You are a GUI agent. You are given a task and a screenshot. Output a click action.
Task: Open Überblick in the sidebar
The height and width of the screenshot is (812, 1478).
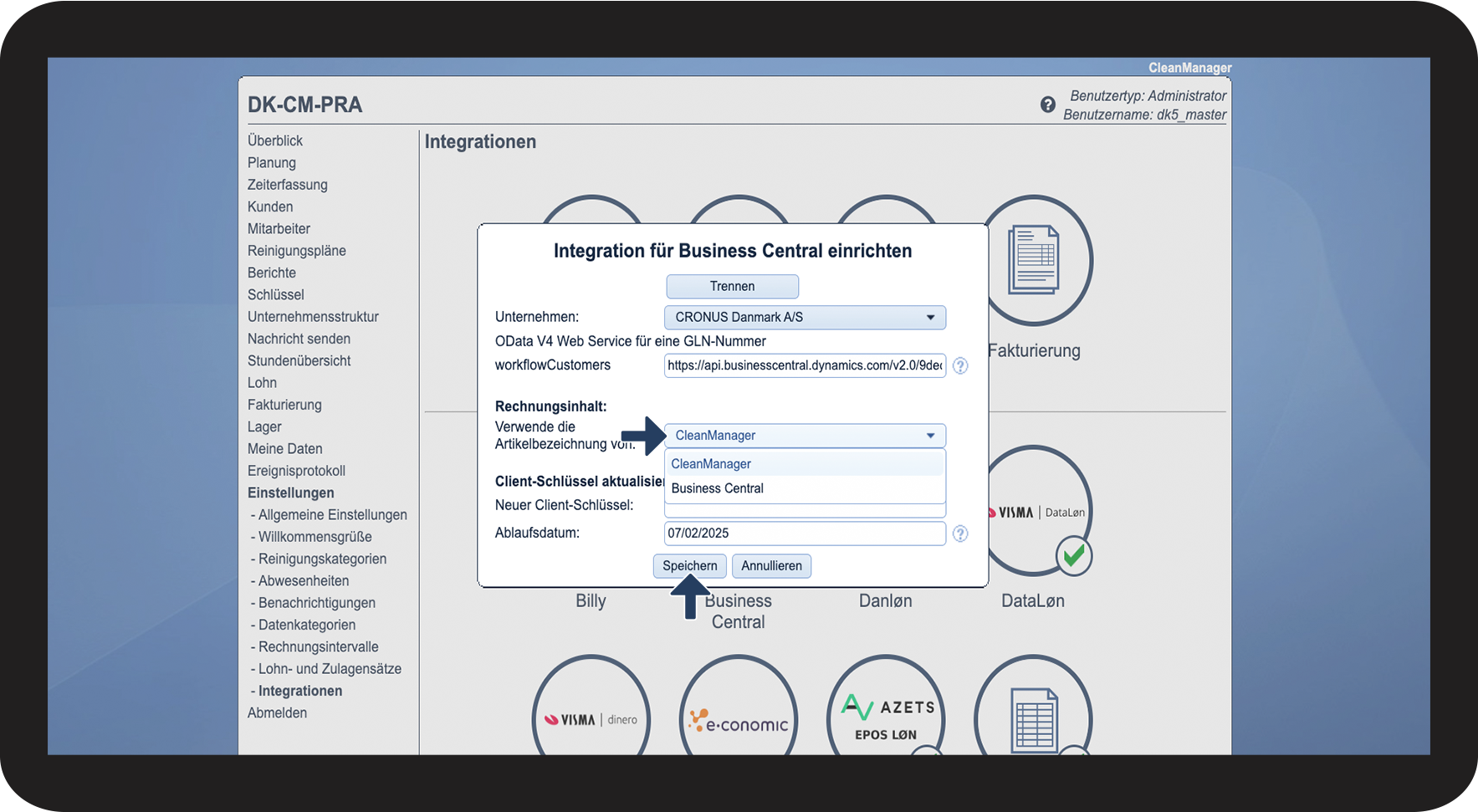pos(275,140)
